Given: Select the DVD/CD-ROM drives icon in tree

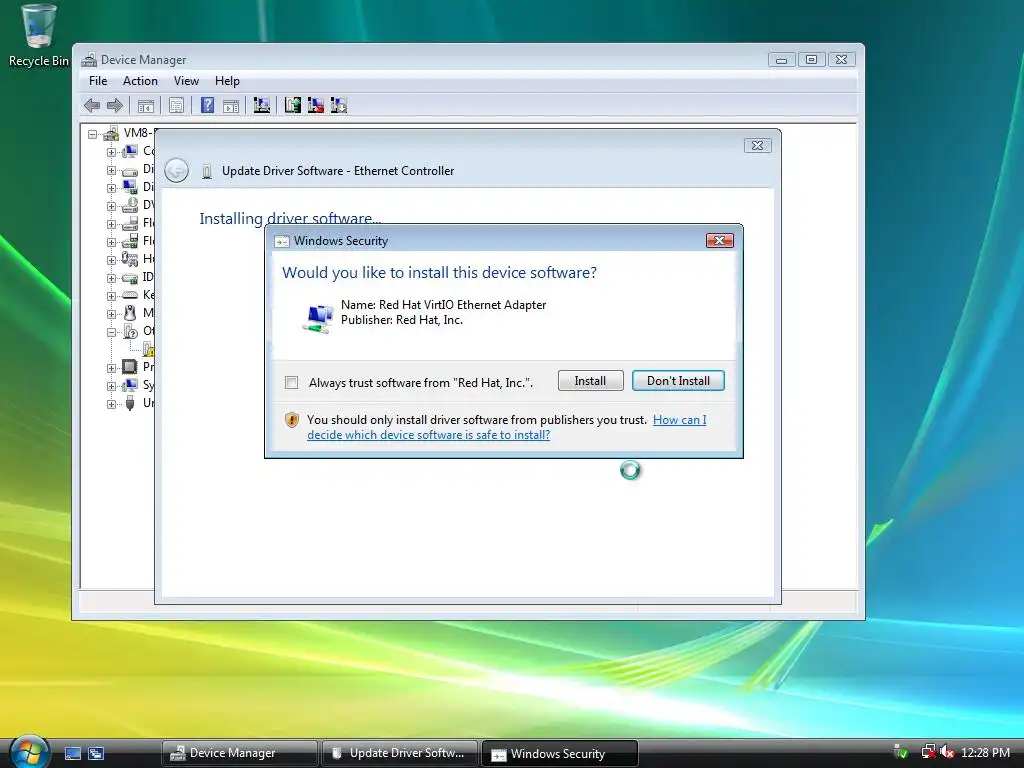Looking at the screenshot, I should pos(130,205).
